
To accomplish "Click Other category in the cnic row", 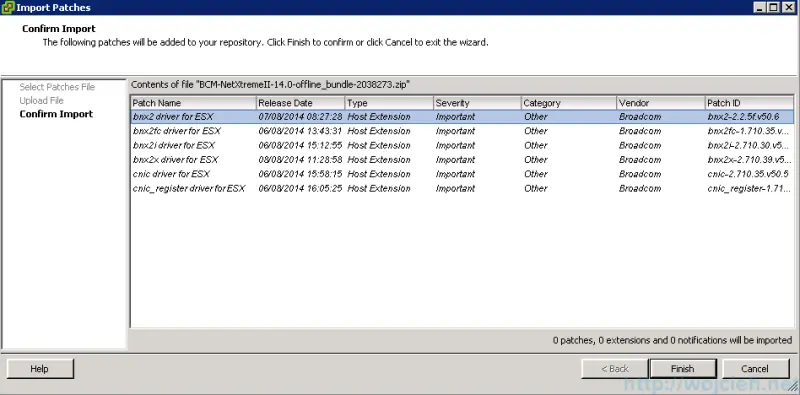I will pos(536,174).
